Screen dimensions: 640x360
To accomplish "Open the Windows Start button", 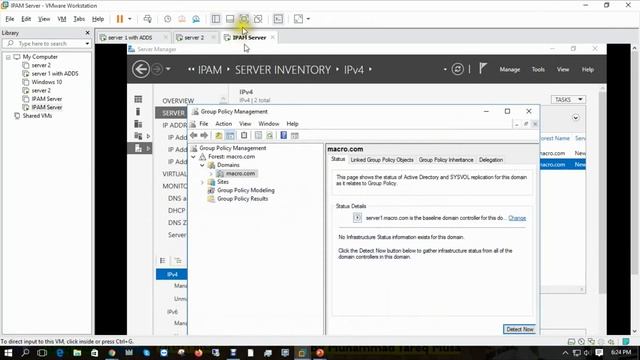I will (x=8, y=353).
